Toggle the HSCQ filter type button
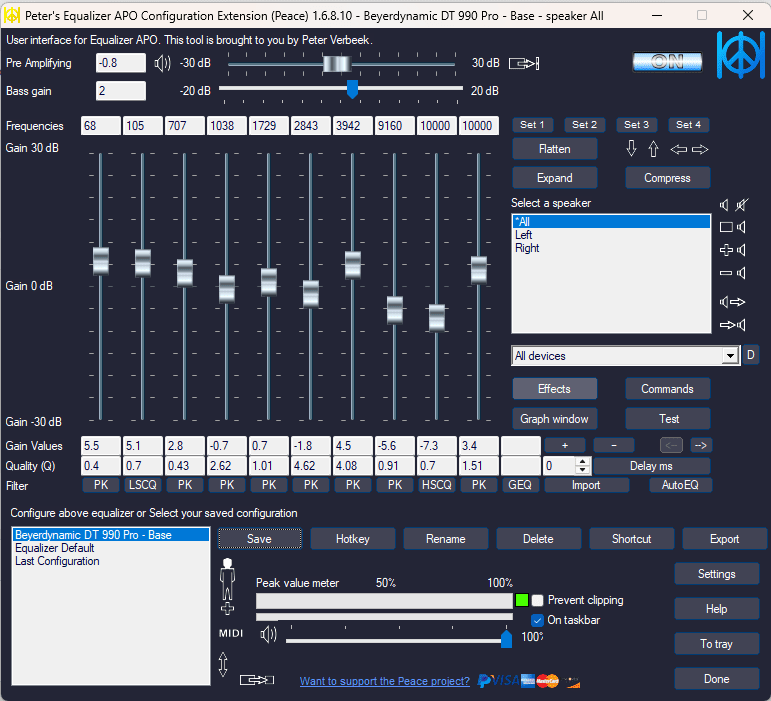The width and height of the screenshot is (771, 701). click(437, 485)
